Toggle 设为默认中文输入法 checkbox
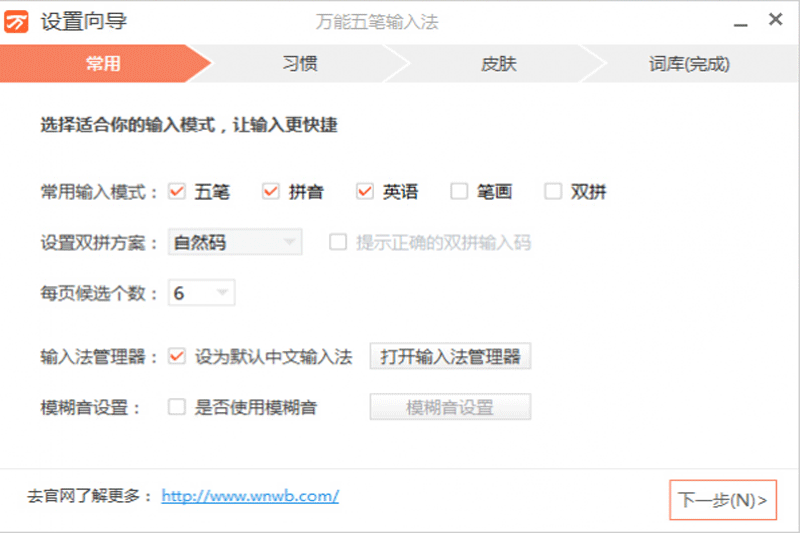 pos(177,356)
